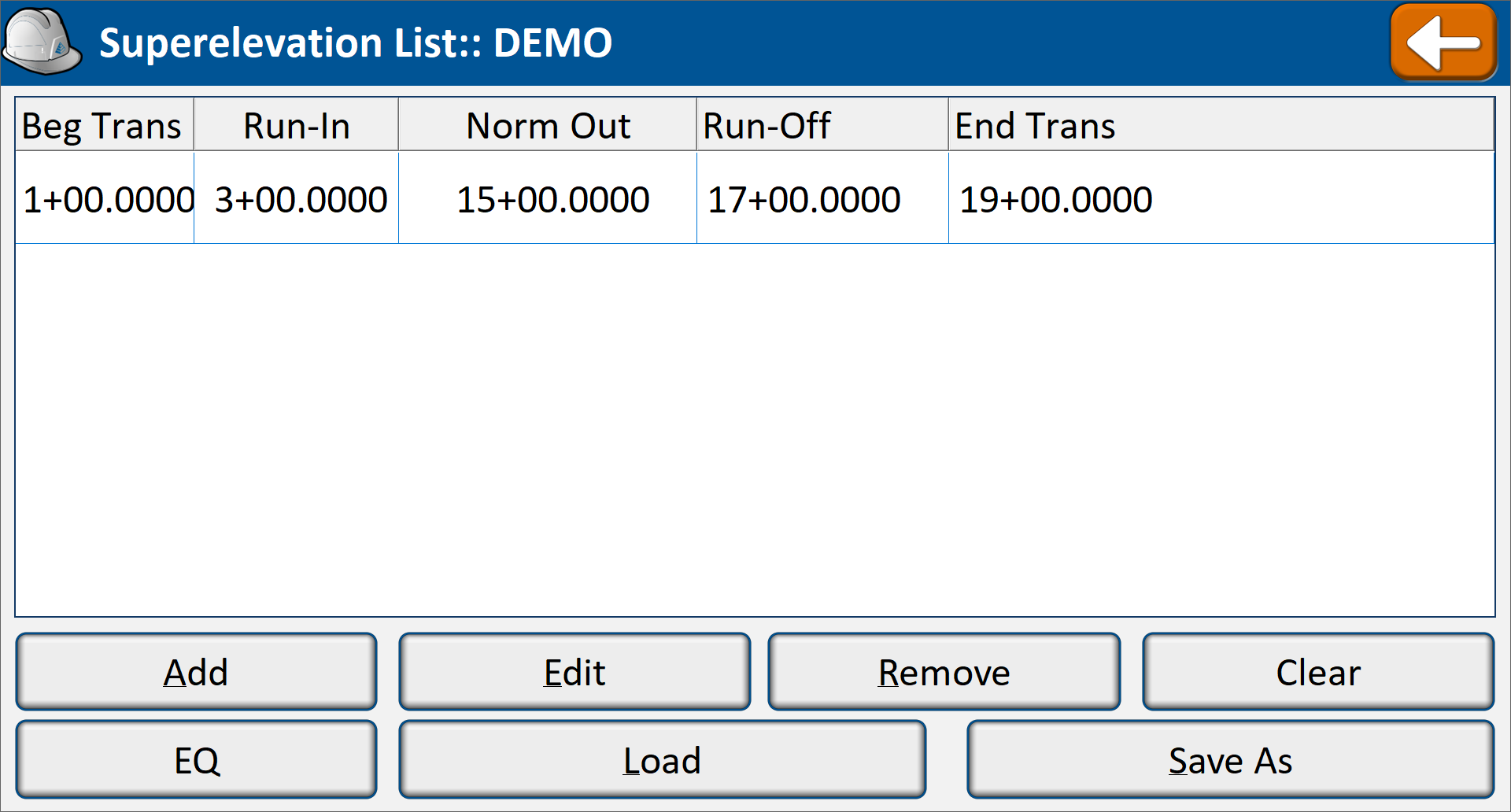
Task: Click the hard hat logo icon
Action: [x=42, y=42]
